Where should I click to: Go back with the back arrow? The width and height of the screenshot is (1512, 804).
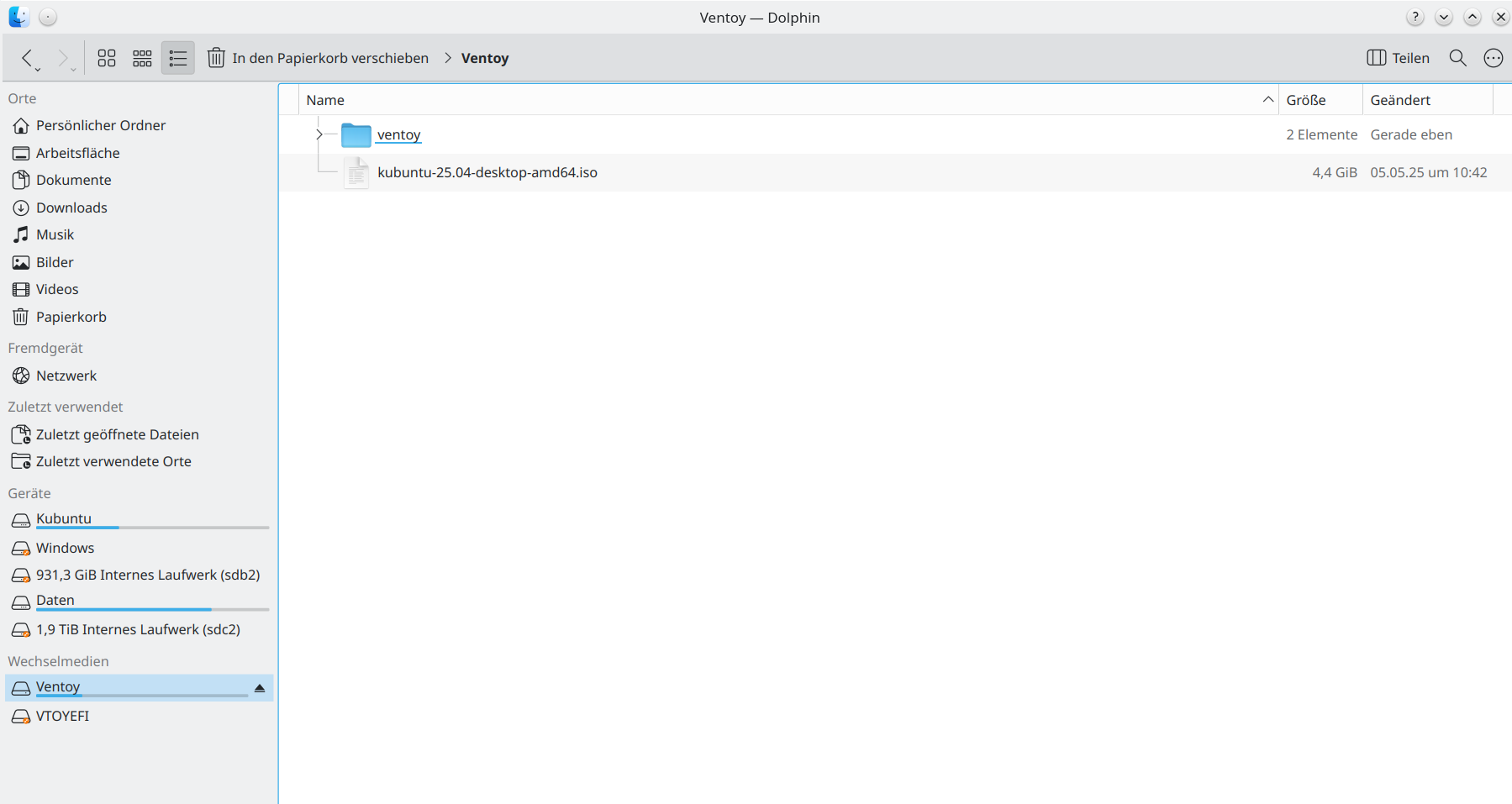point(28,58)
